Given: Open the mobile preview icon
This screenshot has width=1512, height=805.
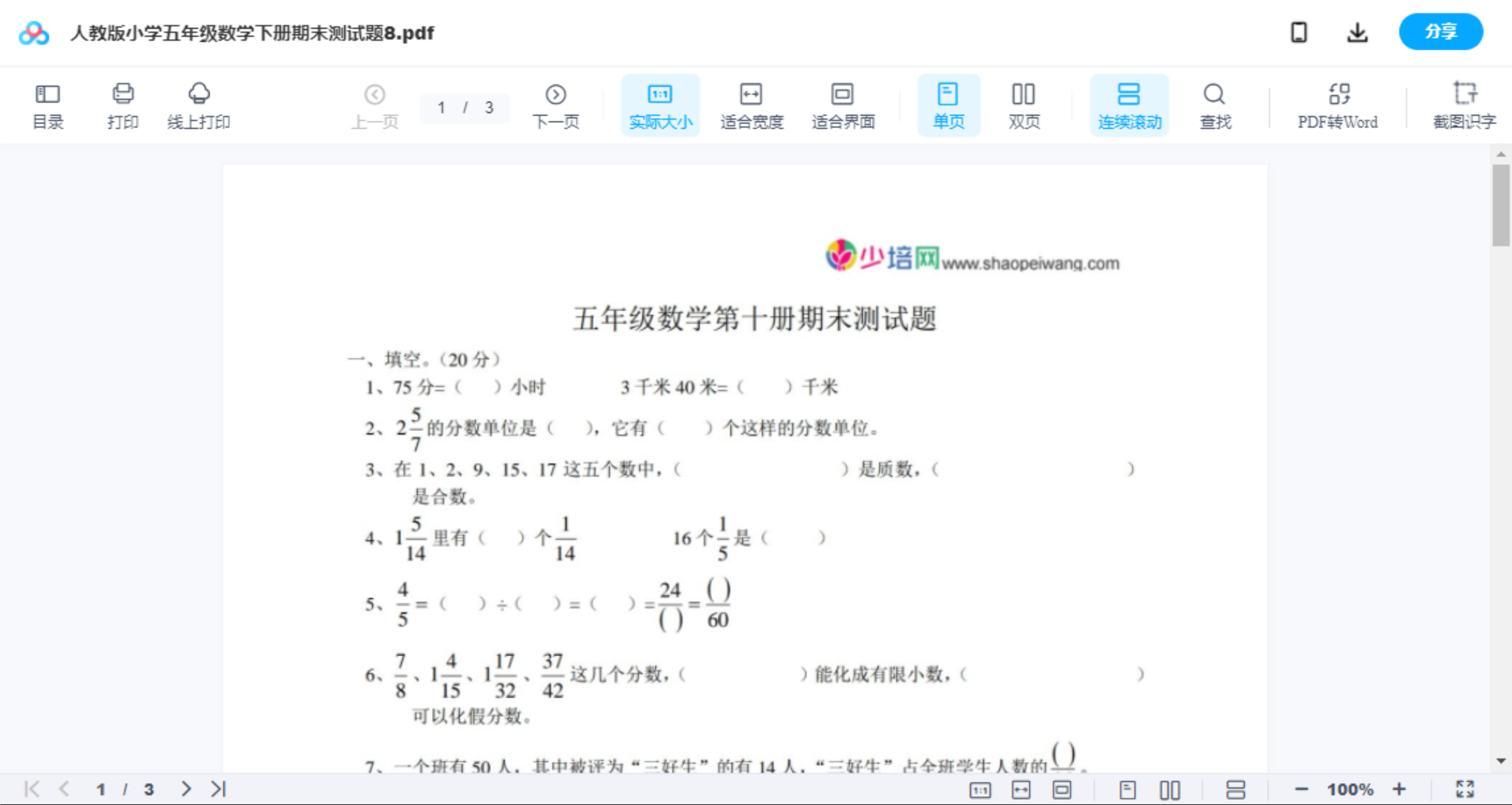Looking at the screenshot, I should [1299, 32].
